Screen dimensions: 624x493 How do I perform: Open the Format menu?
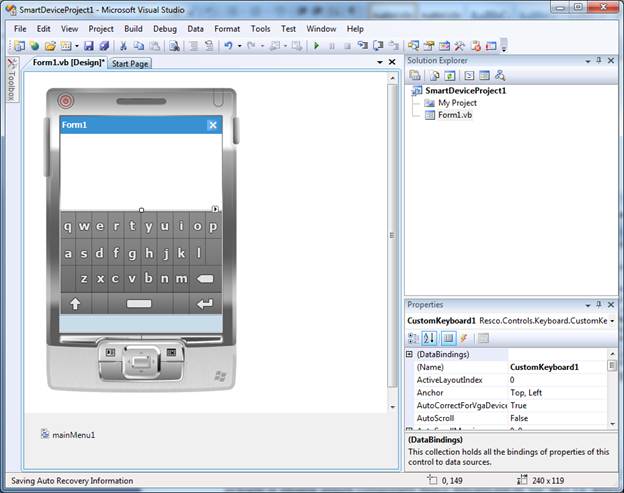pyautogui.click(x=227, y=29)
